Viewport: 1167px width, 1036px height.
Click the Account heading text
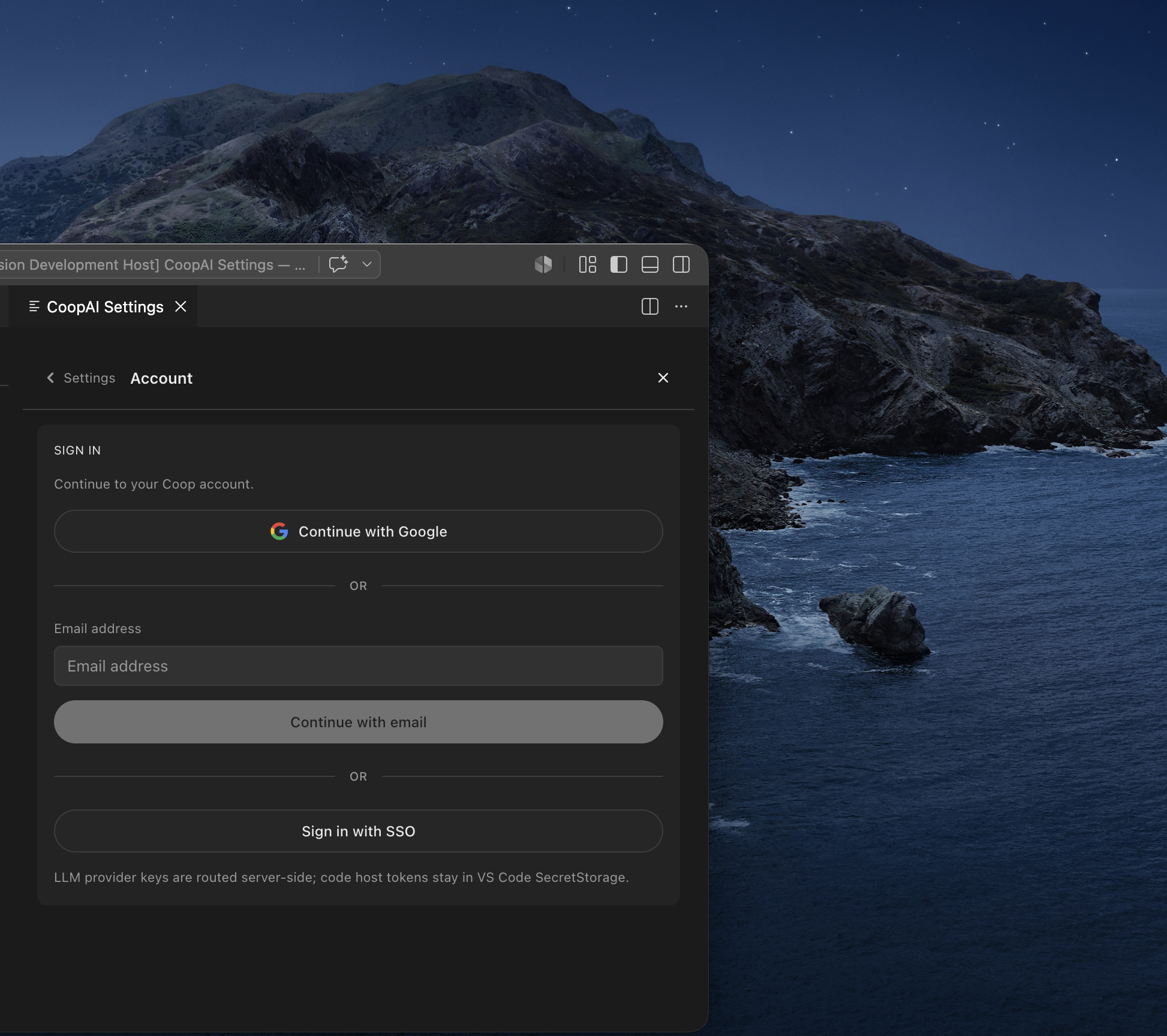(x=161, y=378)
